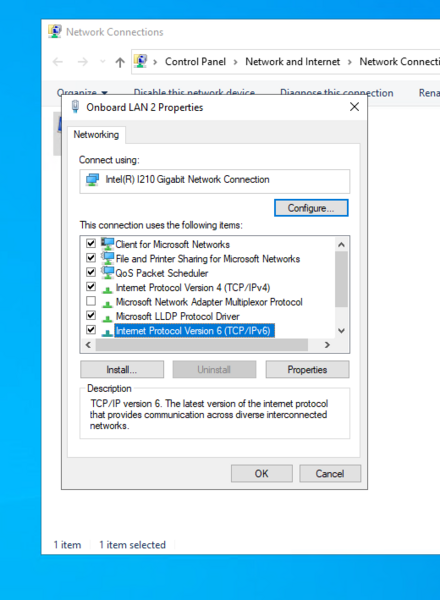The image size is (440, 600).
Task: Open Properties for the selected item
Action: pyautogui.click(x=307, y=370)
